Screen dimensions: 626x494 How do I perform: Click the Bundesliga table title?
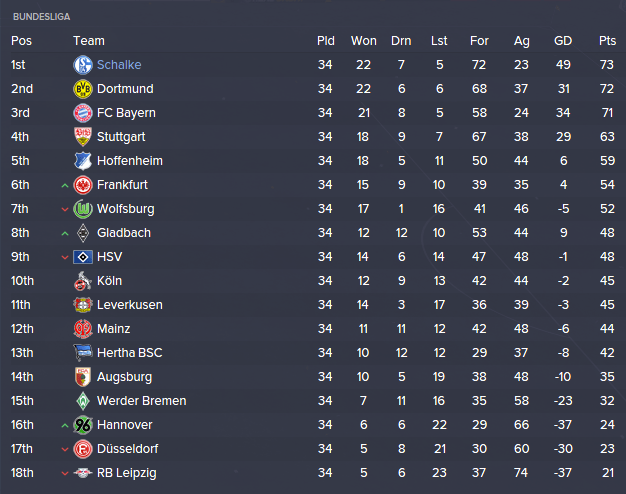[x=41, y=17]
